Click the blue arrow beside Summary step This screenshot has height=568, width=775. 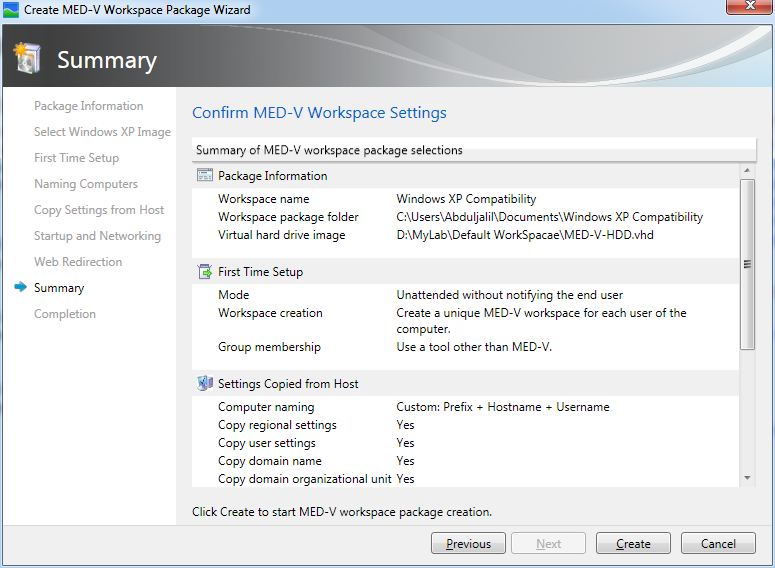click(x=19, y=288)
